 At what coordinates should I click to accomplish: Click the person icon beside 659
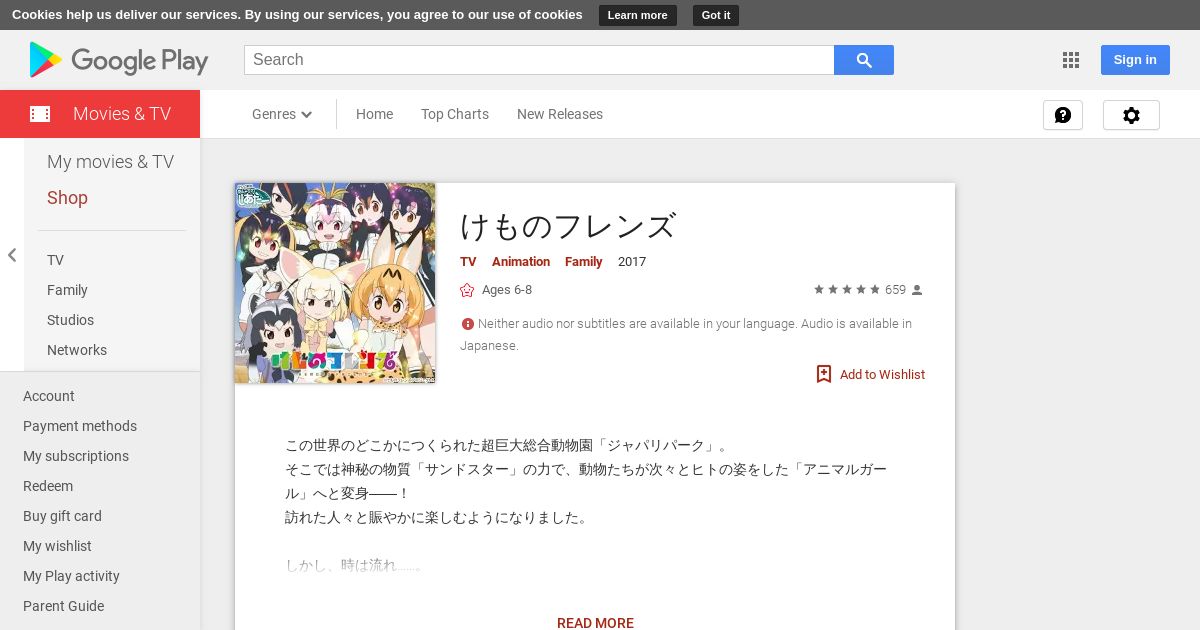pyautogui.click(x=917, y=290)
